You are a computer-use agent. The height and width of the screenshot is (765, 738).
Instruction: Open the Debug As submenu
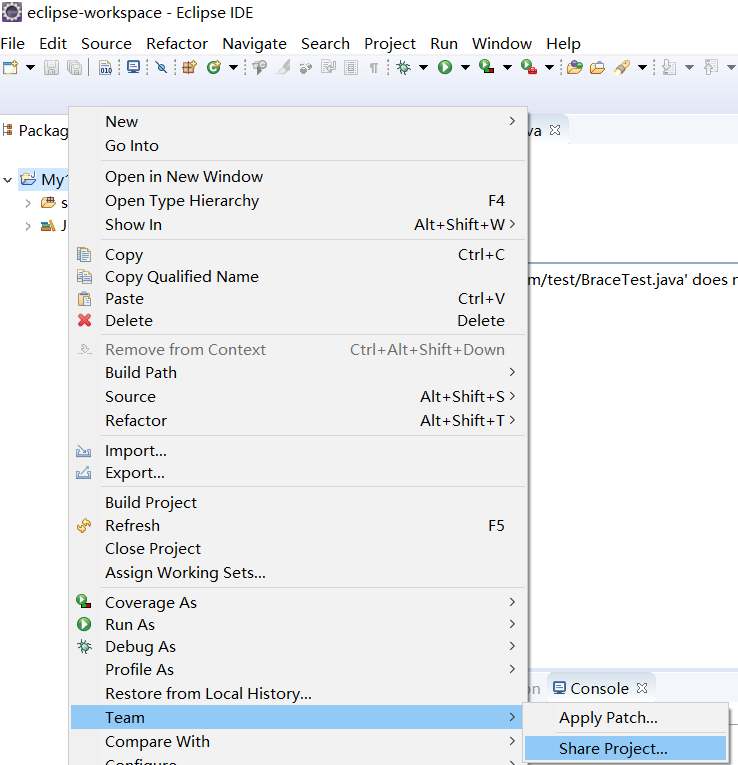coord(299,646)
